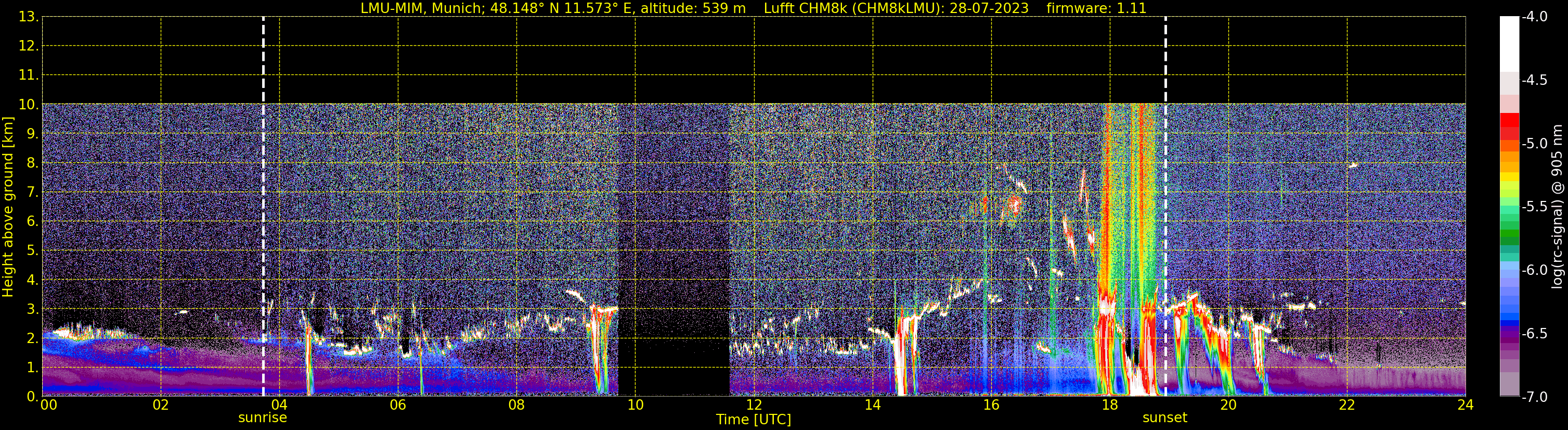1568x430 pixels.
Task: Click the time axis tick label "00"
Action: tap(49, 405)
